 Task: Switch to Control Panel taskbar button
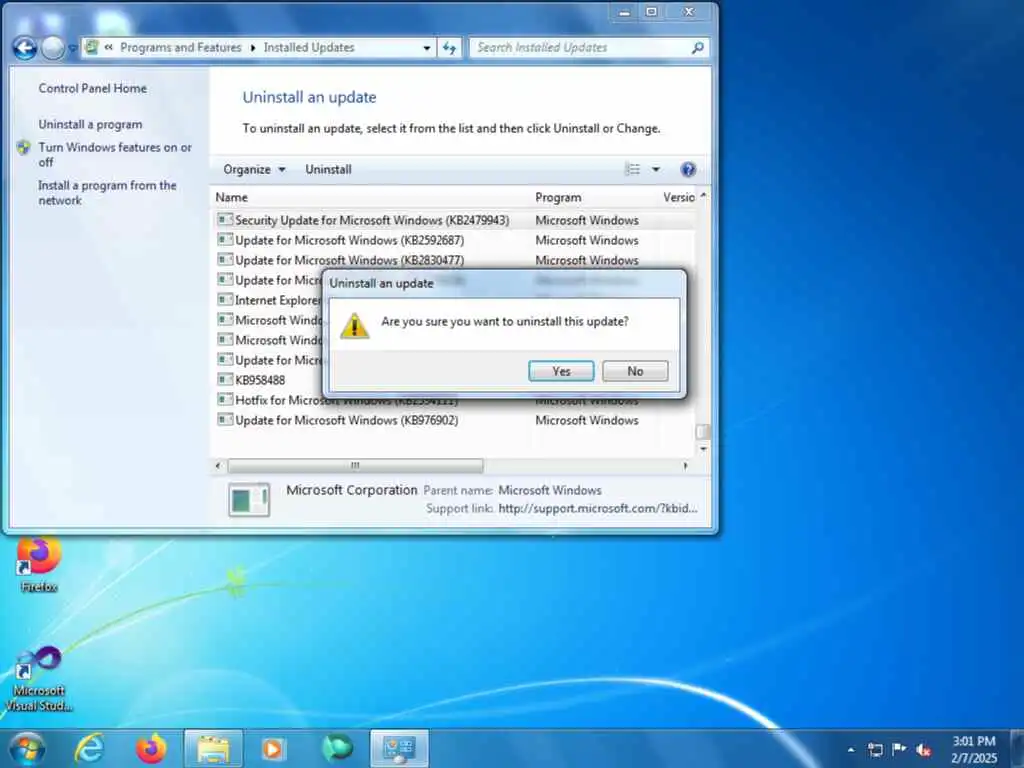point(399,748)
